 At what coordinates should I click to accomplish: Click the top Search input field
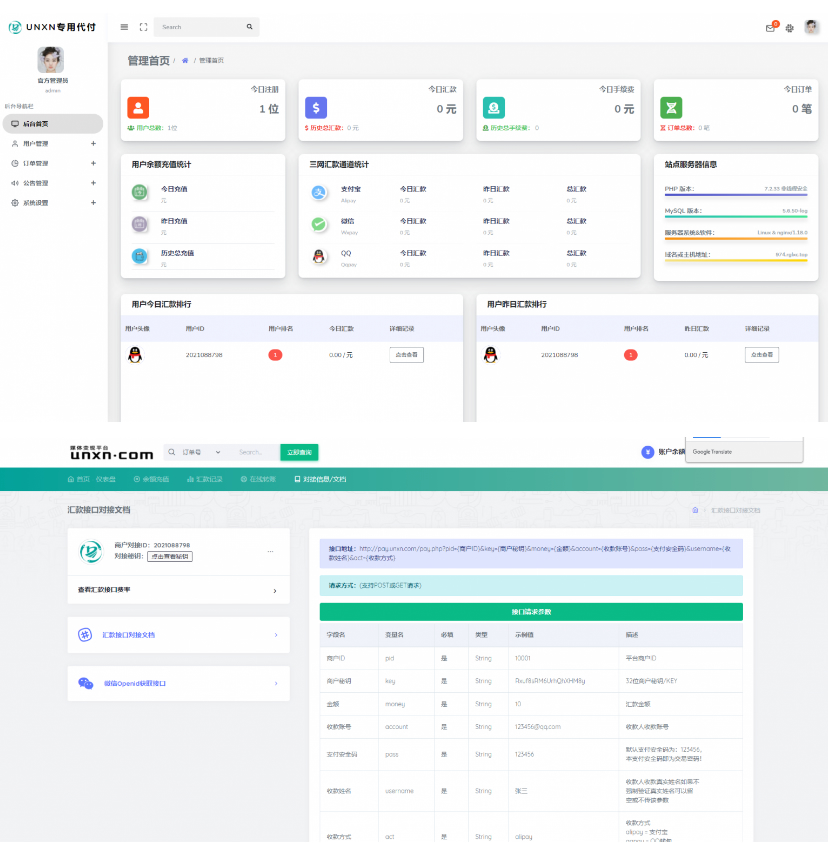pyautogui.click(x=200, y=27)
